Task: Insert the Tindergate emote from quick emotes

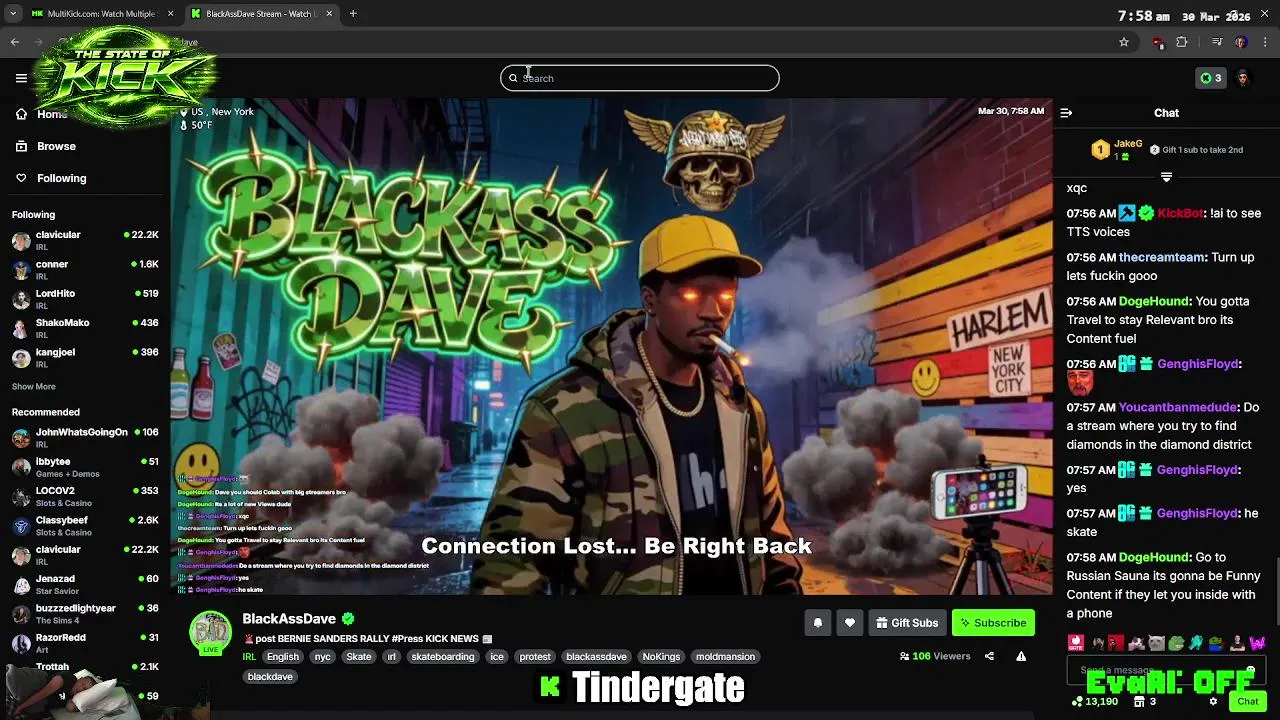Action: [x=1076, y=643]
